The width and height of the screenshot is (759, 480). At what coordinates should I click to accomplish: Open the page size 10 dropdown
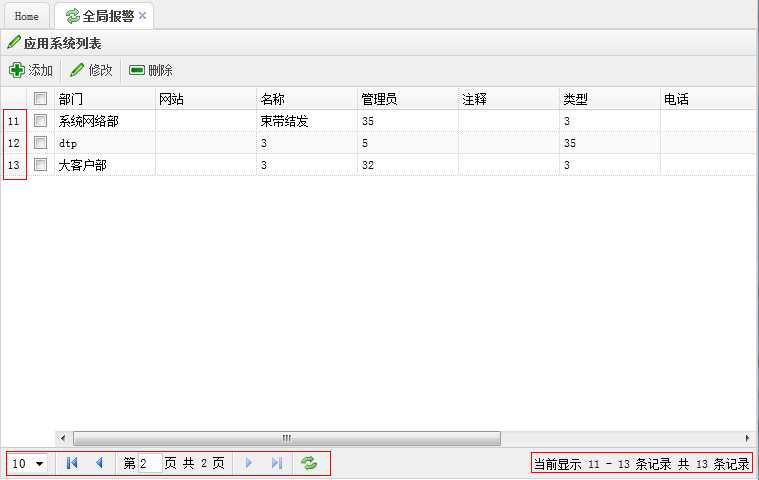(28, 464)
